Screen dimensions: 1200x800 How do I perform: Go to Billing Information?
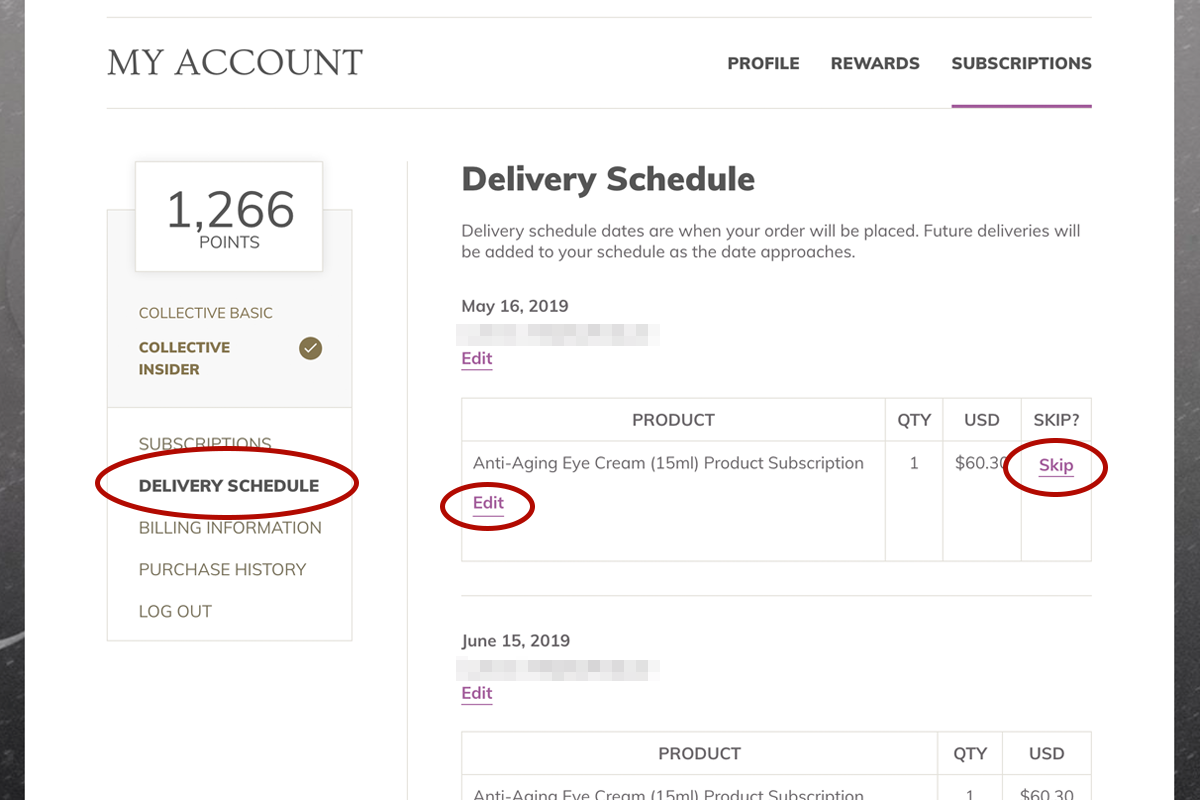point(230,528)
